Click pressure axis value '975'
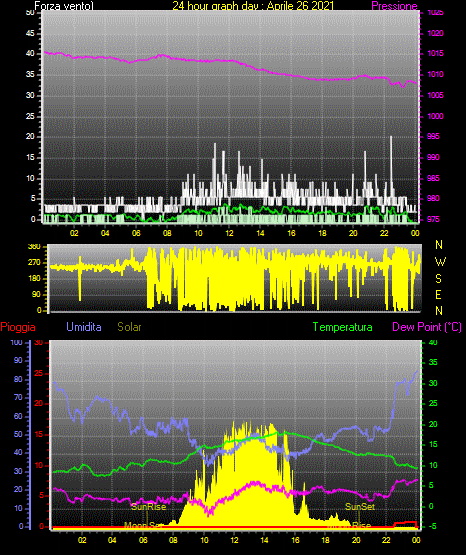 point(433,219)
